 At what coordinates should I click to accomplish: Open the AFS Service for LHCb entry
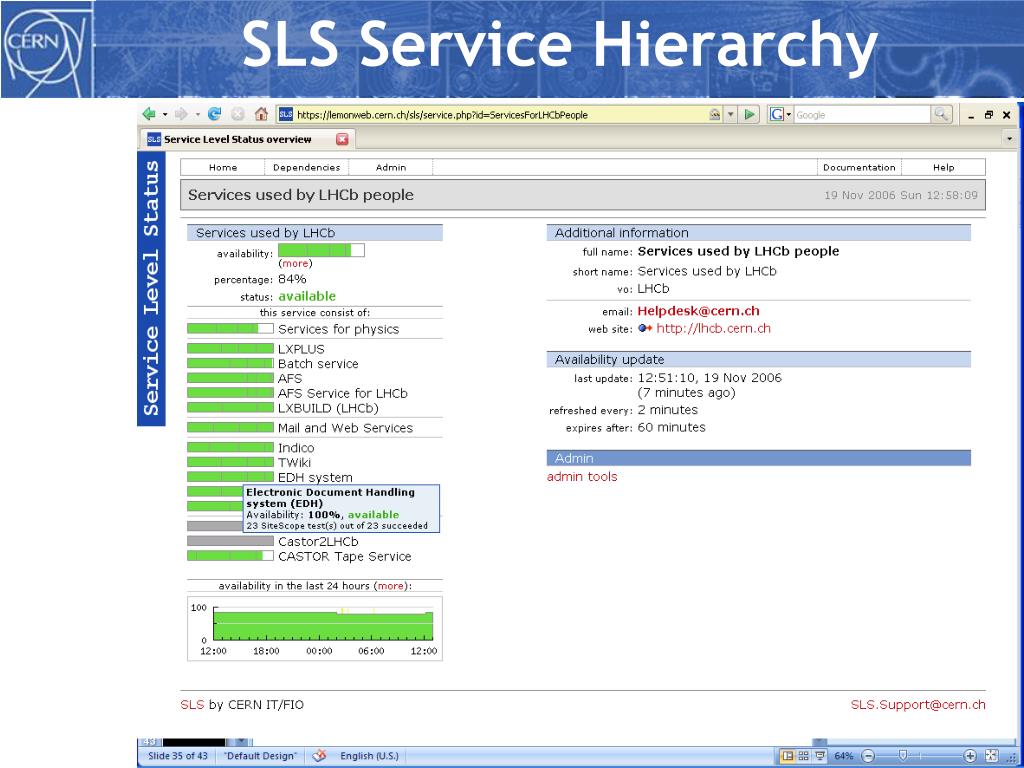click(342, 393)
